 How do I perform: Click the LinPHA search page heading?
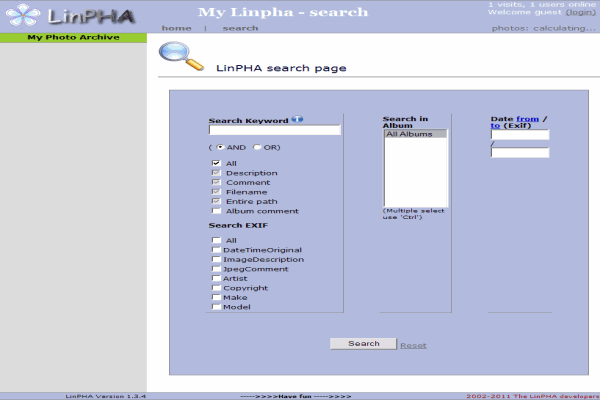(281, 68)
